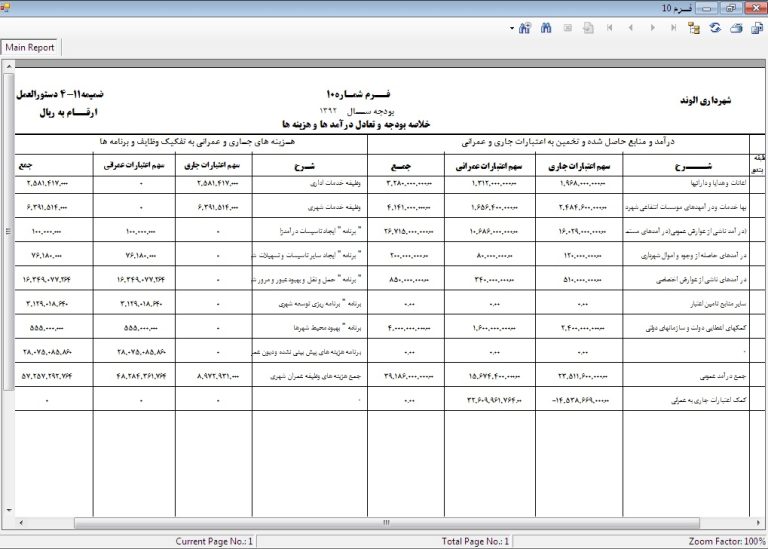Expand the zoom dropdown arrow in the toolbar
The image size is (768, 549).
coord(511,29)
